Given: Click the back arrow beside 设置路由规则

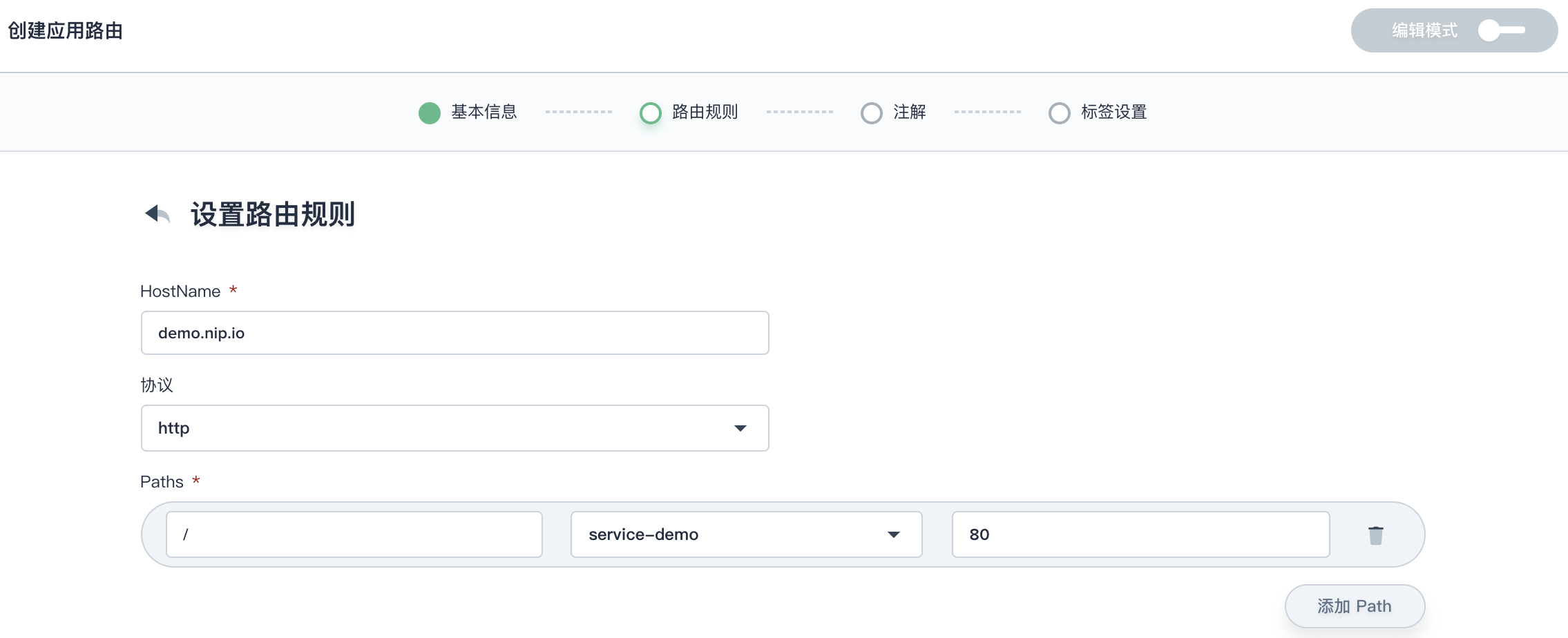Looking at the screenshot, I should coord(157,214).
